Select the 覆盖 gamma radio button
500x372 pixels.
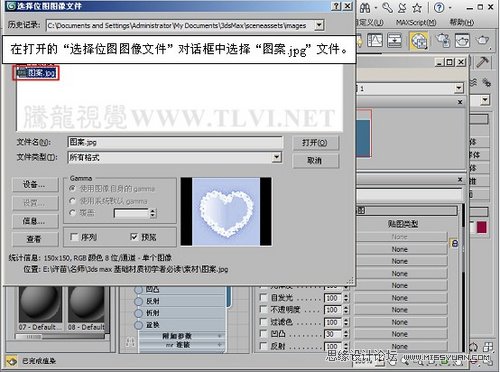[x=72, y=213]
